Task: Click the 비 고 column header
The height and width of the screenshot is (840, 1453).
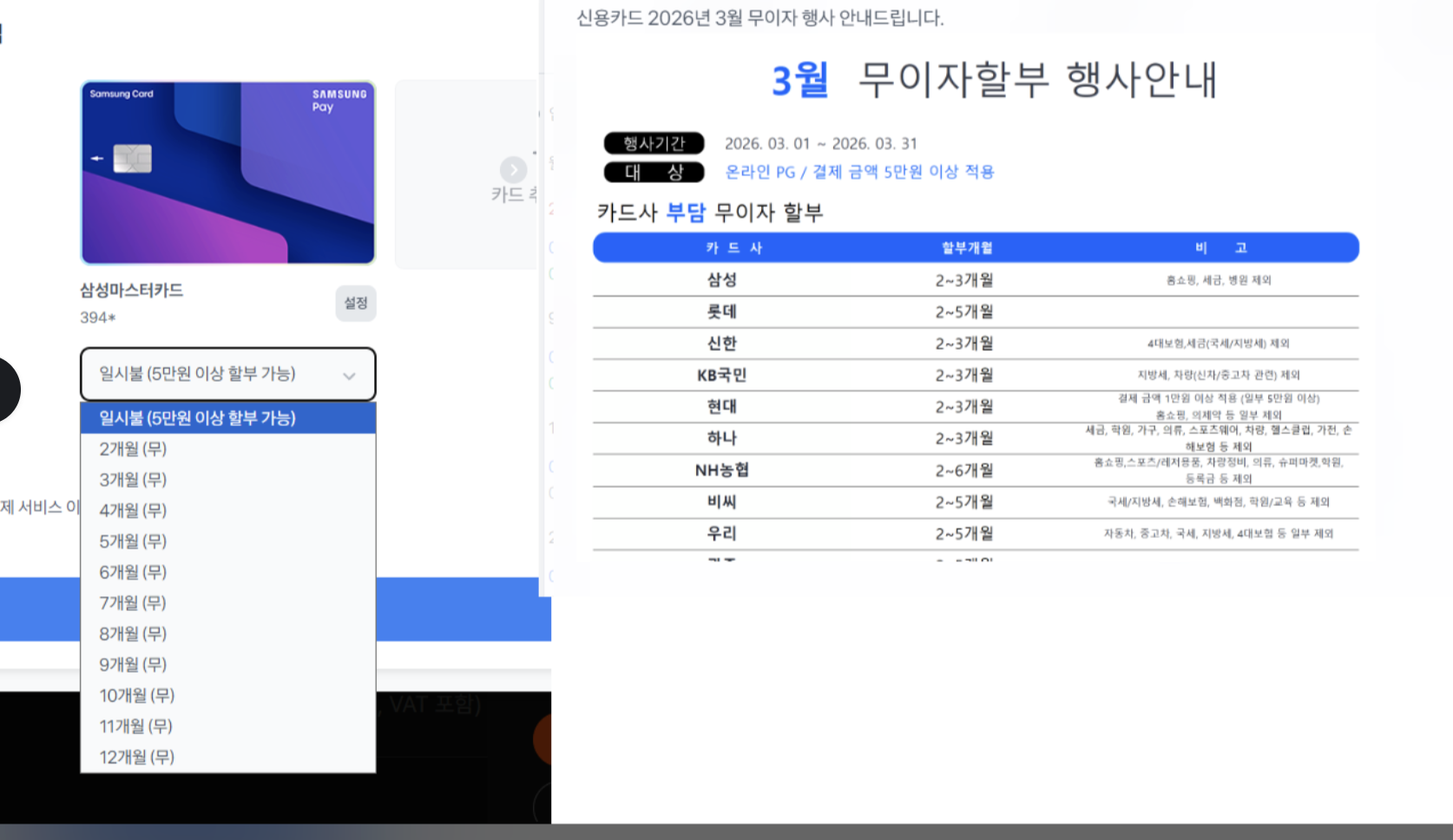Action: [1220, 248]
